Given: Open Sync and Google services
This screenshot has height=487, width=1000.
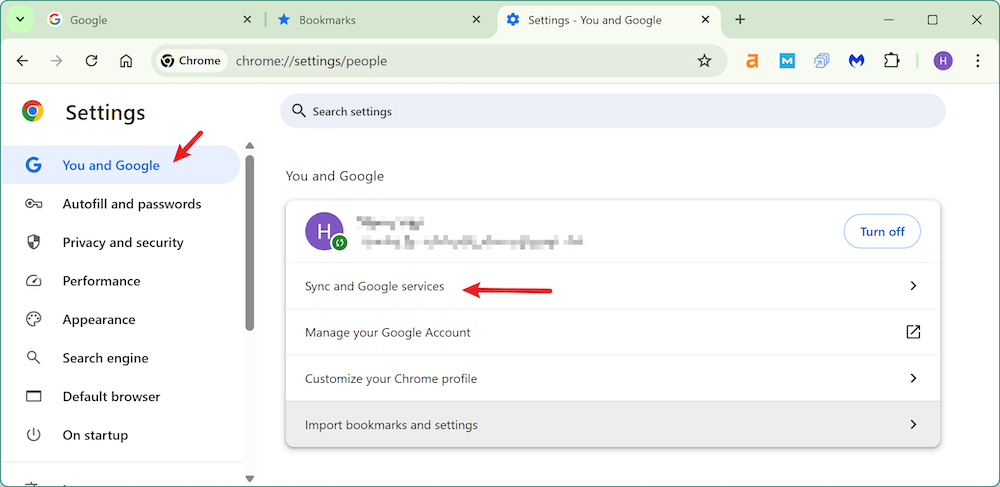Looking at the screenshot, I should point(613,286).
